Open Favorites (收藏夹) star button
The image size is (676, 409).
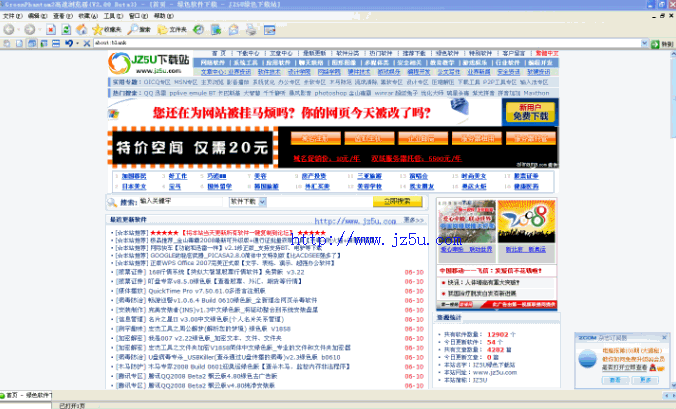(x=107, y=29)
